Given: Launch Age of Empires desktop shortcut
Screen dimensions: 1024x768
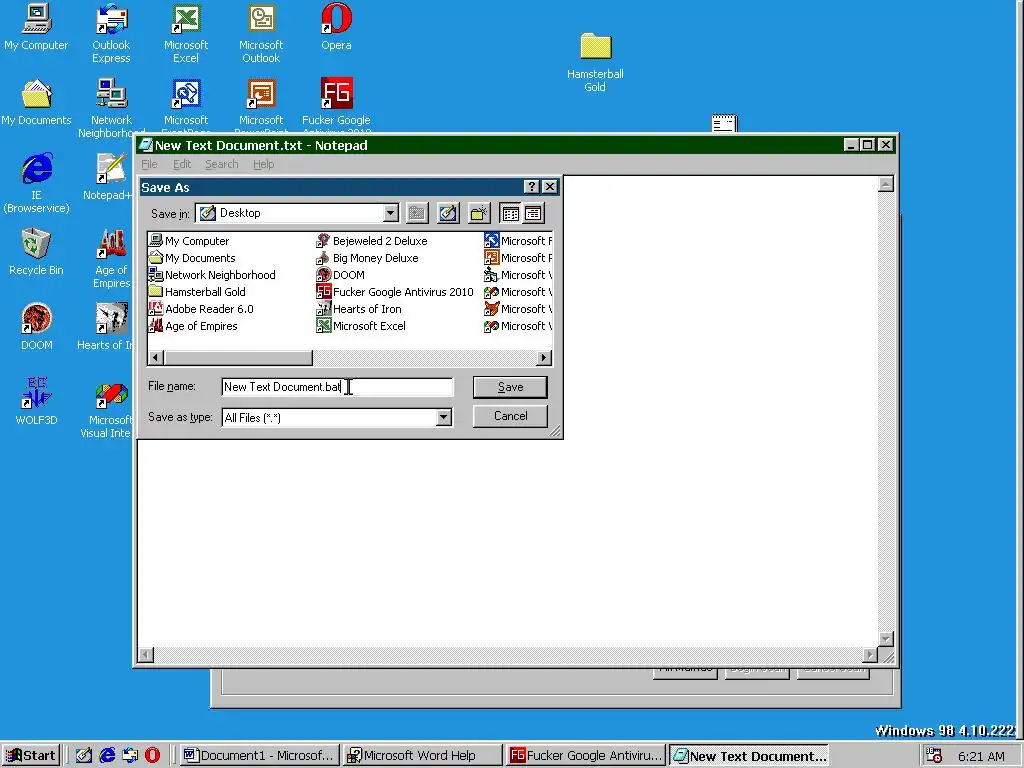Looking at the screenshot, I should tap(111, 258).
